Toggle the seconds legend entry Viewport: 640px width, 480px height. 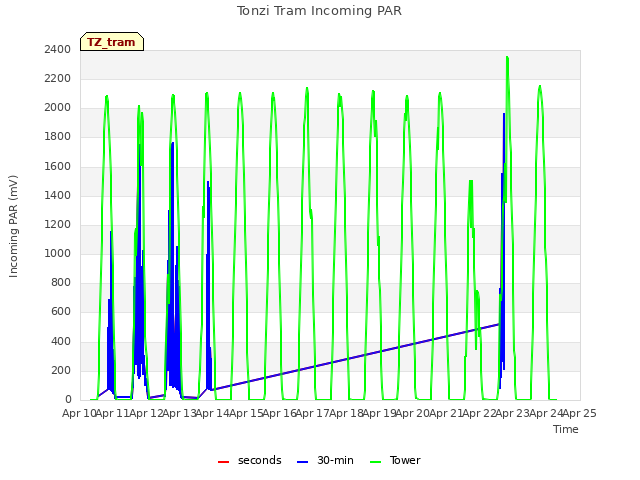tap(250, 460)
